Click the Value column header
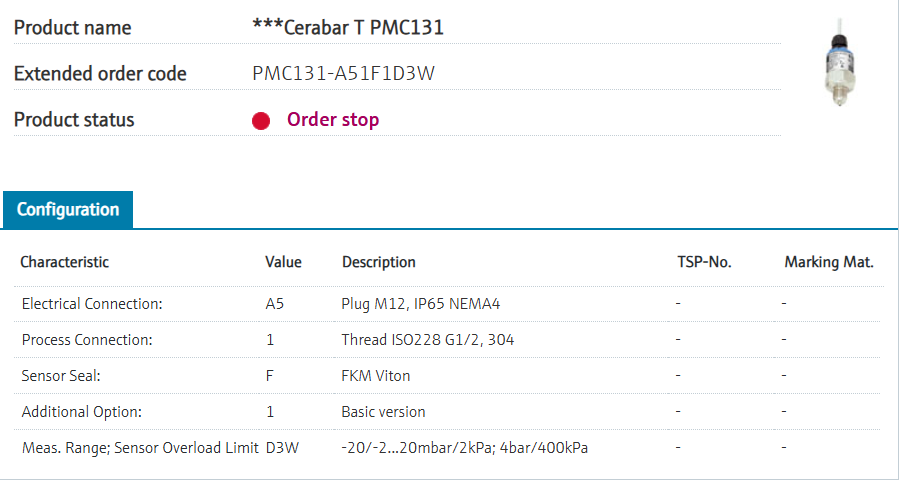899x481 pixels. (283, 262)
